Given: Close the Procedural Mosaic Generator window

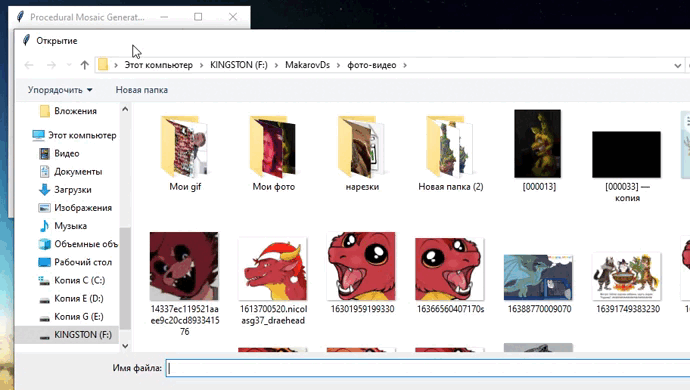Looking at the screenshot, I should pyautogui.click(x=233, y=17).
